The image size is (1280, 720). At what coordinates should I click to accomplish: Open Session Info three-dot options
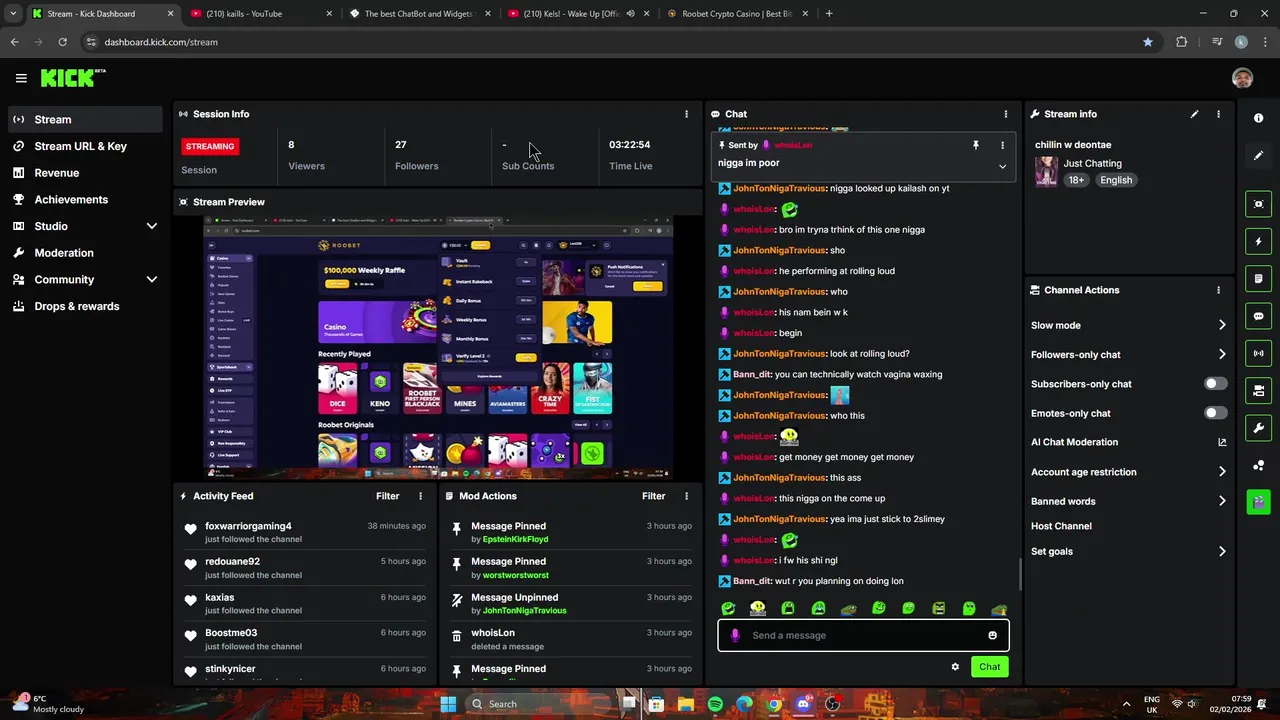pyautogui.click(x=686, y=114)
